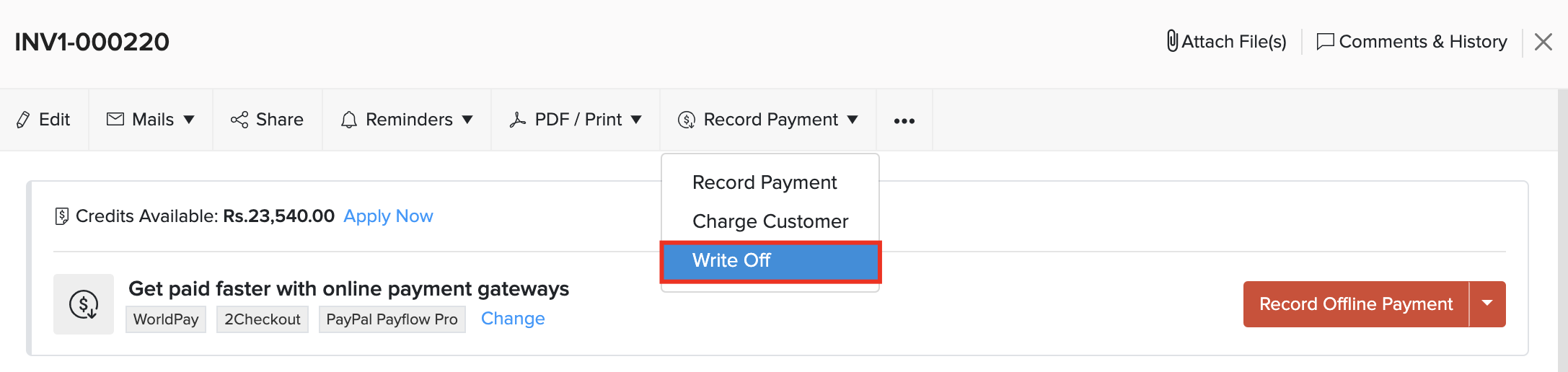Image resolution: width=1568 pixels, height=372 pixels.
Task: Click the Attach File(s) paperclip icon
Action: tap(1173, 41)
